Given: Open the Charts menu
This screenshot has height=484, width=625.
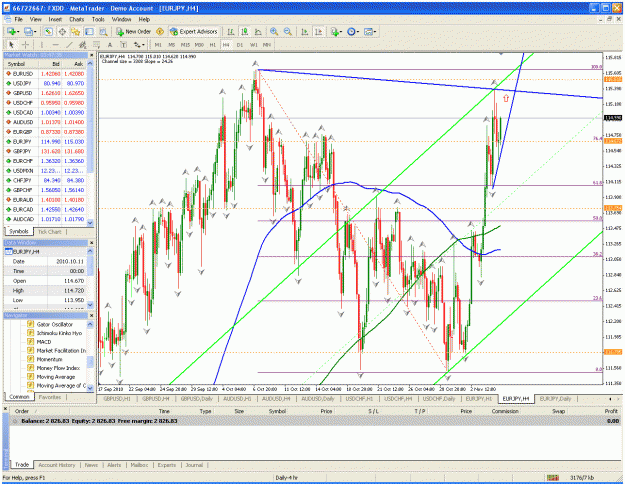Looking at the screenshot, I should coord(77,19).
